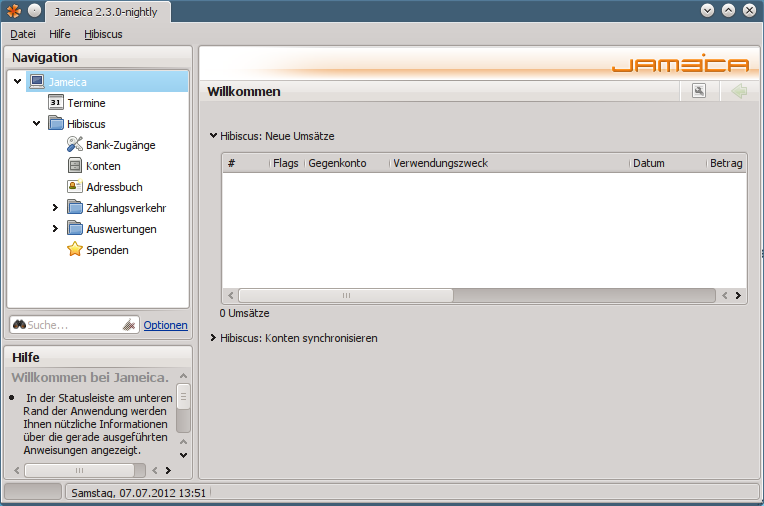
Task: Click the Hilfe panel vertical scrollbar thumb
Action: (183, 397)
